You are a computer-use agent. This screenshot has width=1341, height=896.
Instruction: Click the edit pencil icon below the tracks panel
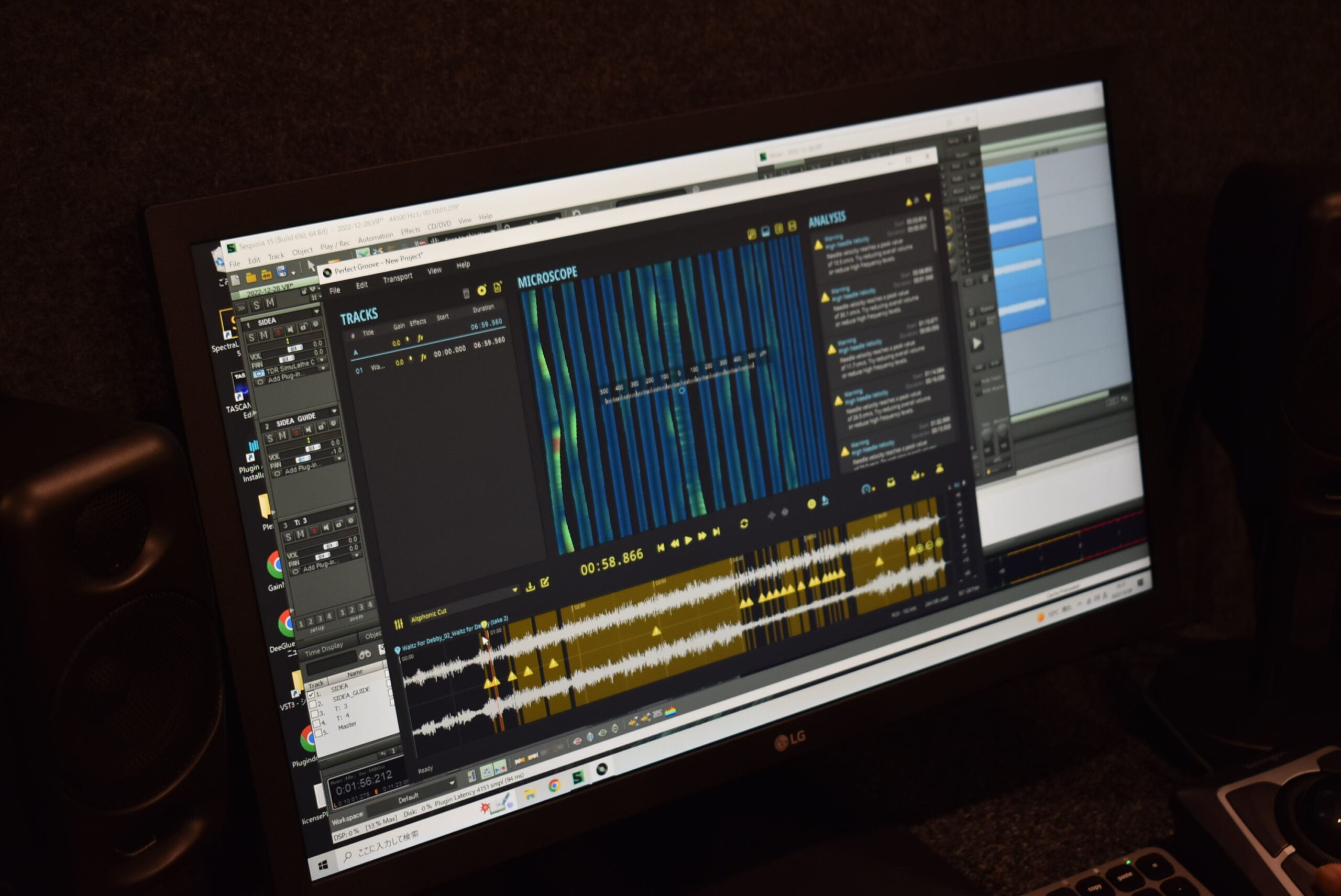(545, 582)
